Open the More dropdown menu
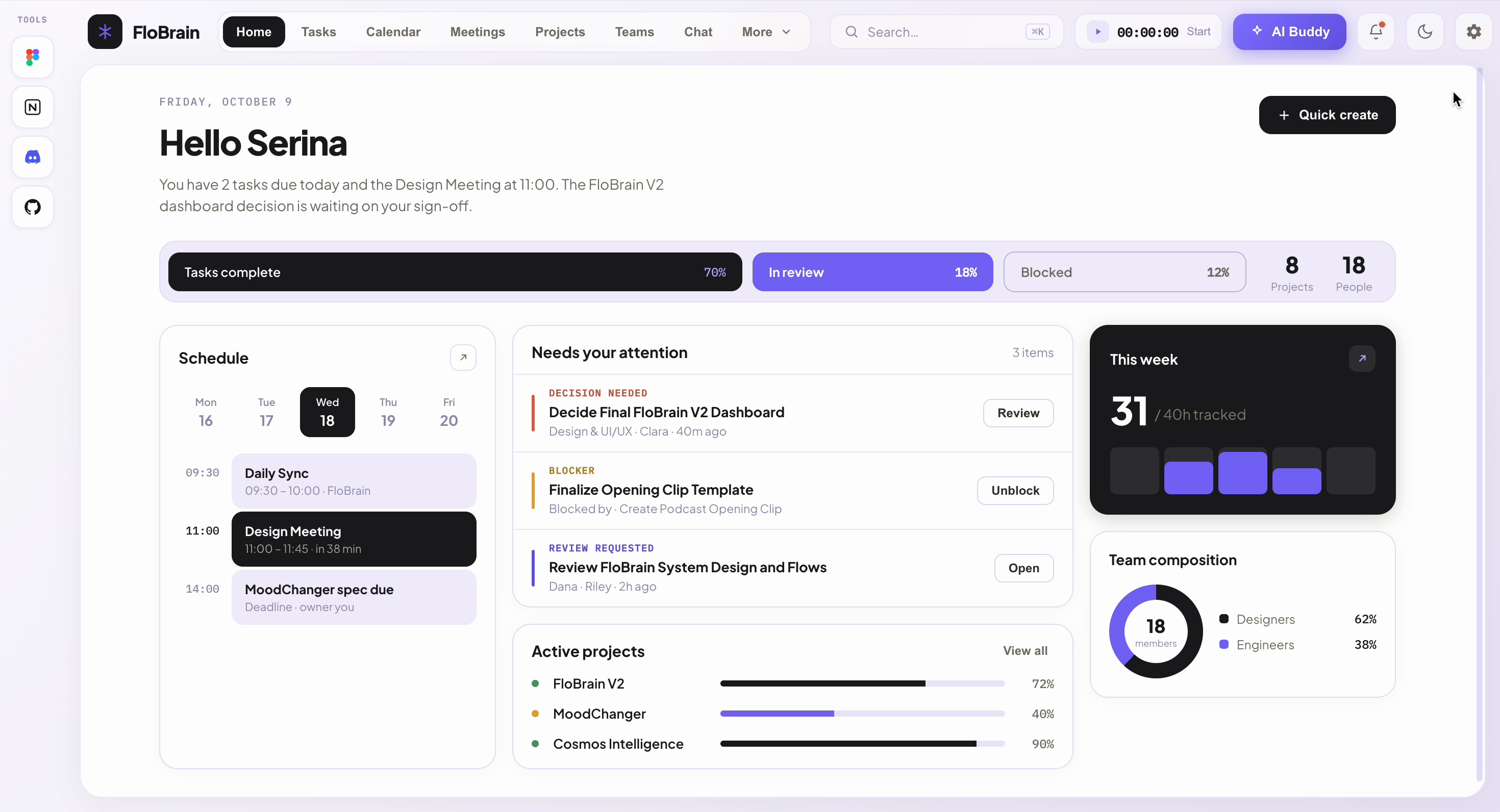1500x812 pixels. tap(766, 32)
